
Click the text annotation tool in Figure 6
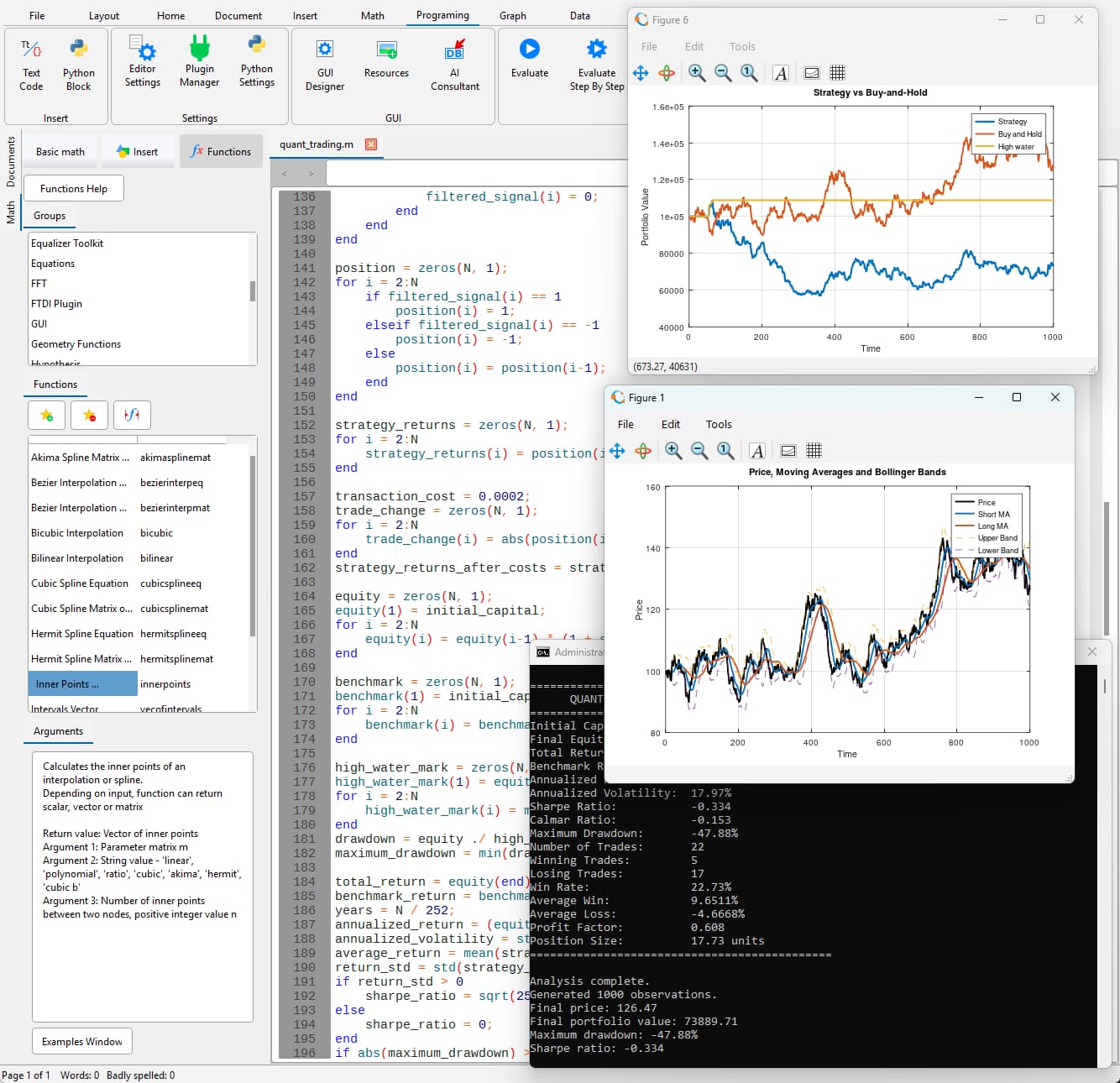click(x=781, y=73)
